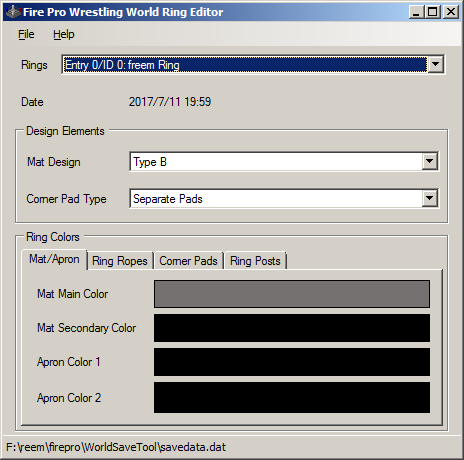Click the app icon in title bar
464x460 pixels.
[13, 12]
